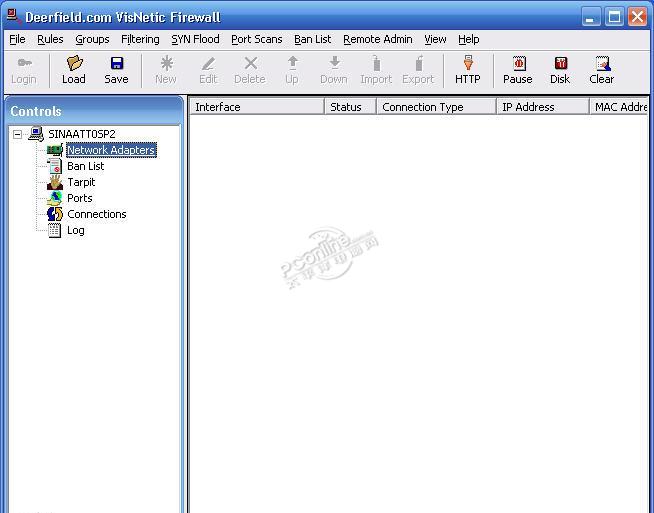The height and width of the screenshot is (513, 654).
Task: Click the Delete X toolbar icon
Action: 251,63
